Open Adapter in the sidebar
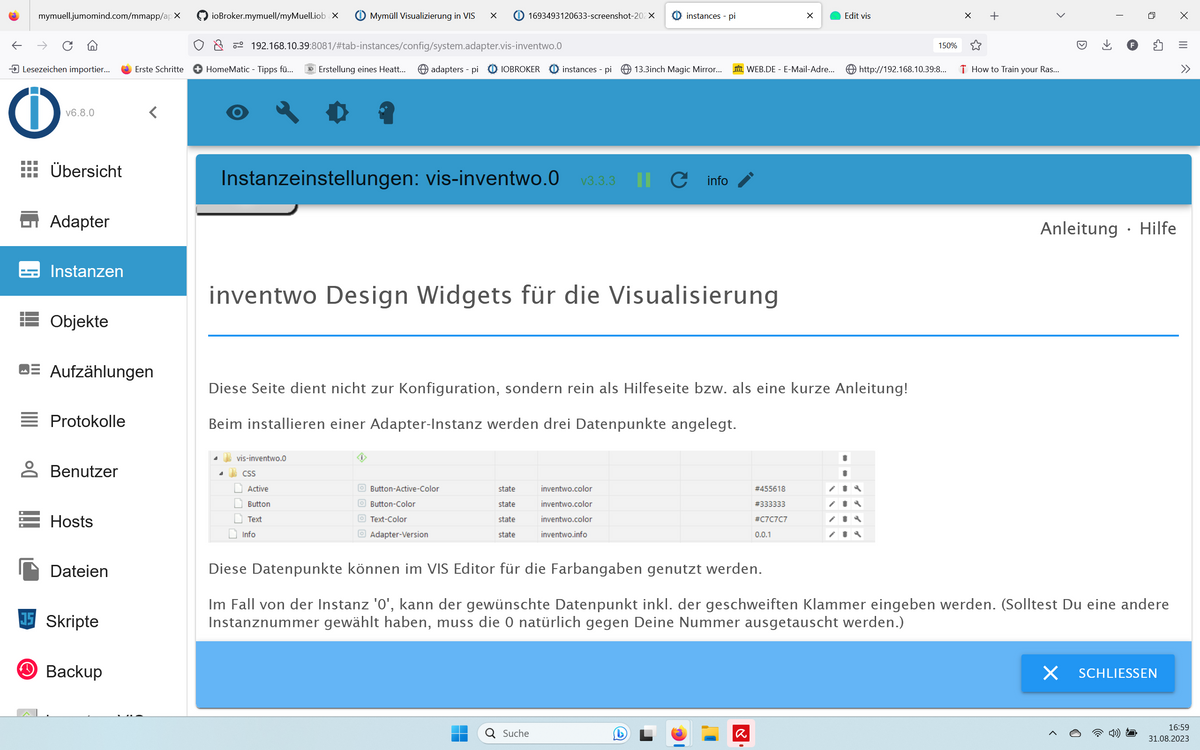This screenshot has width=1200, height=750. (93, 221)
